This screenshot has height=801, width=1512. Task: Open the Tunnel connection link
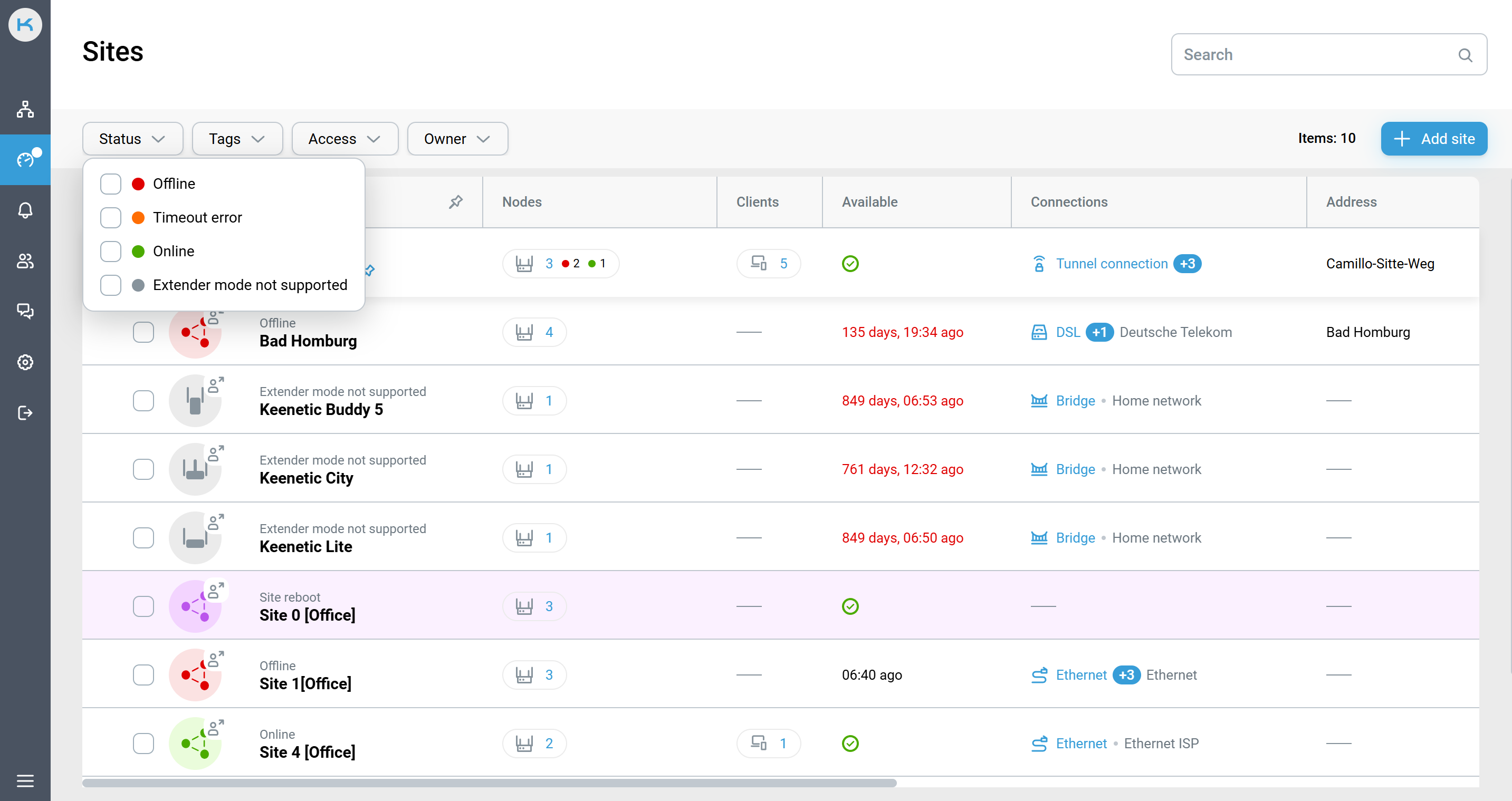[1111, 264]
